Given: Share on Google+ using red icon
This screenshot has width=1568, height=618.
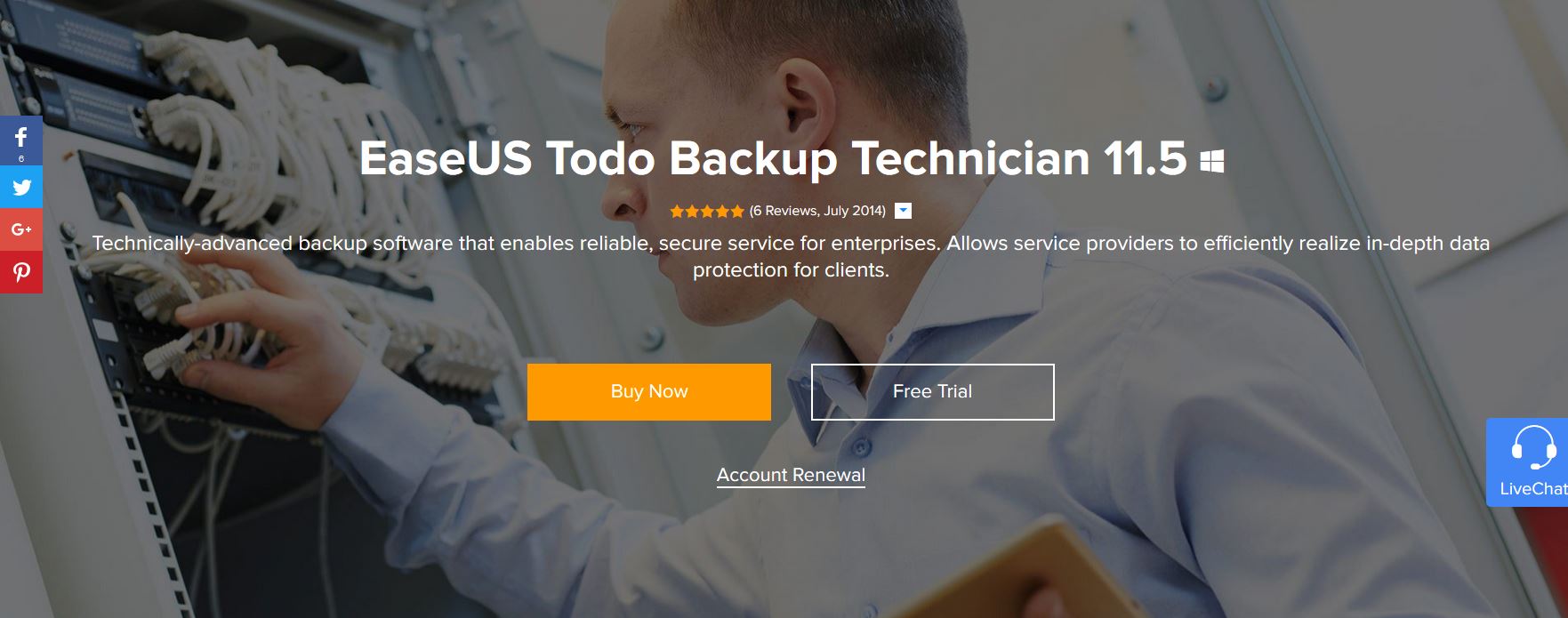Looking at the screenshot, I should click(x=21, y=229).
